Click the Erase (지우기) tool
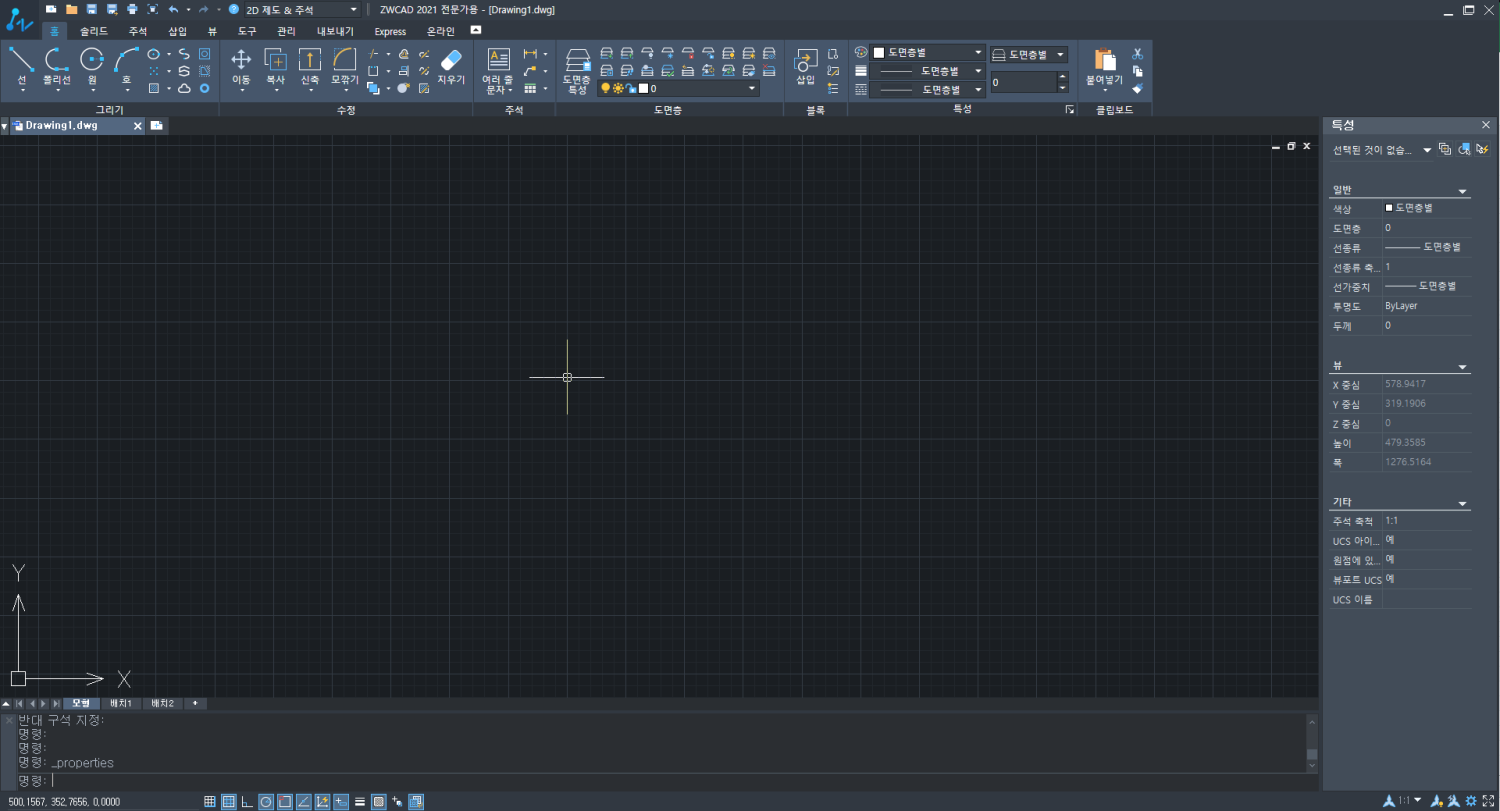Image resolution: width=1500 pixels, height=811 pixels. click(x=451, y=65)
